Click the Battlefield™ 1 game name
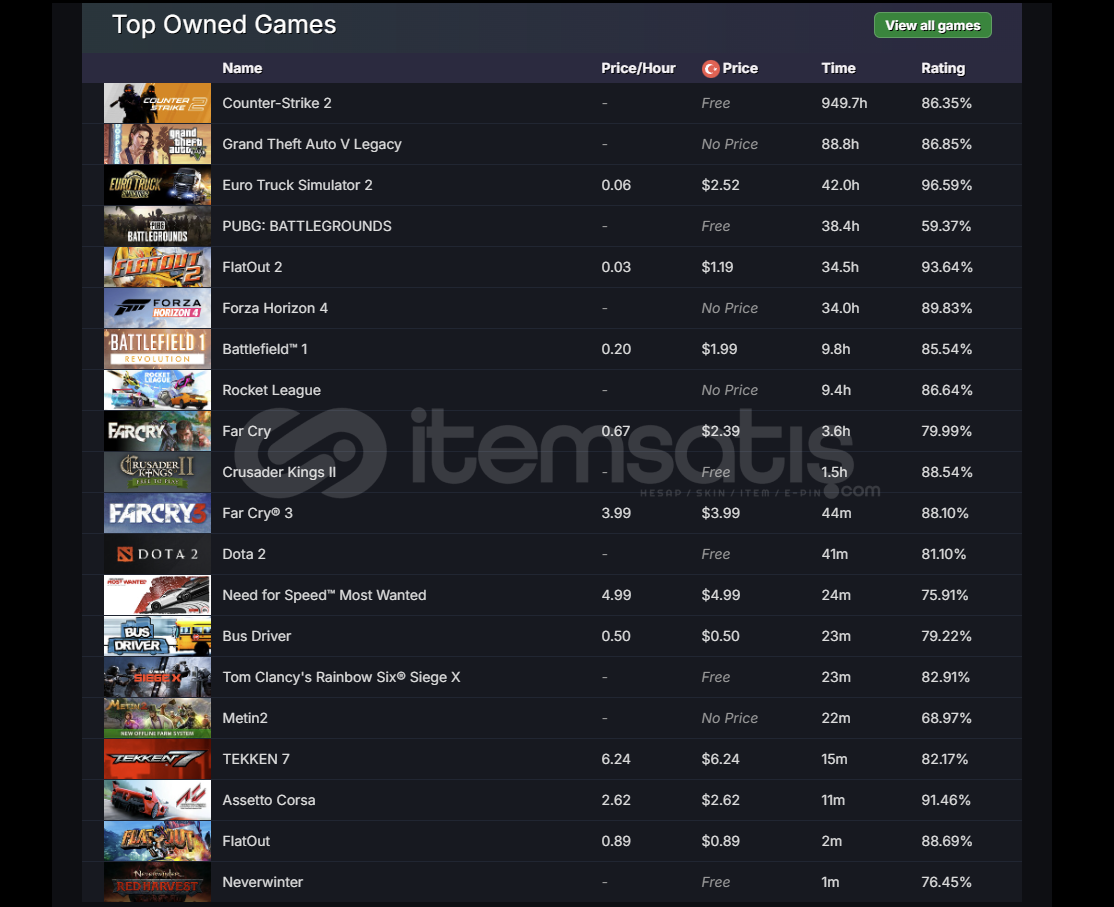 click(265, 349)
